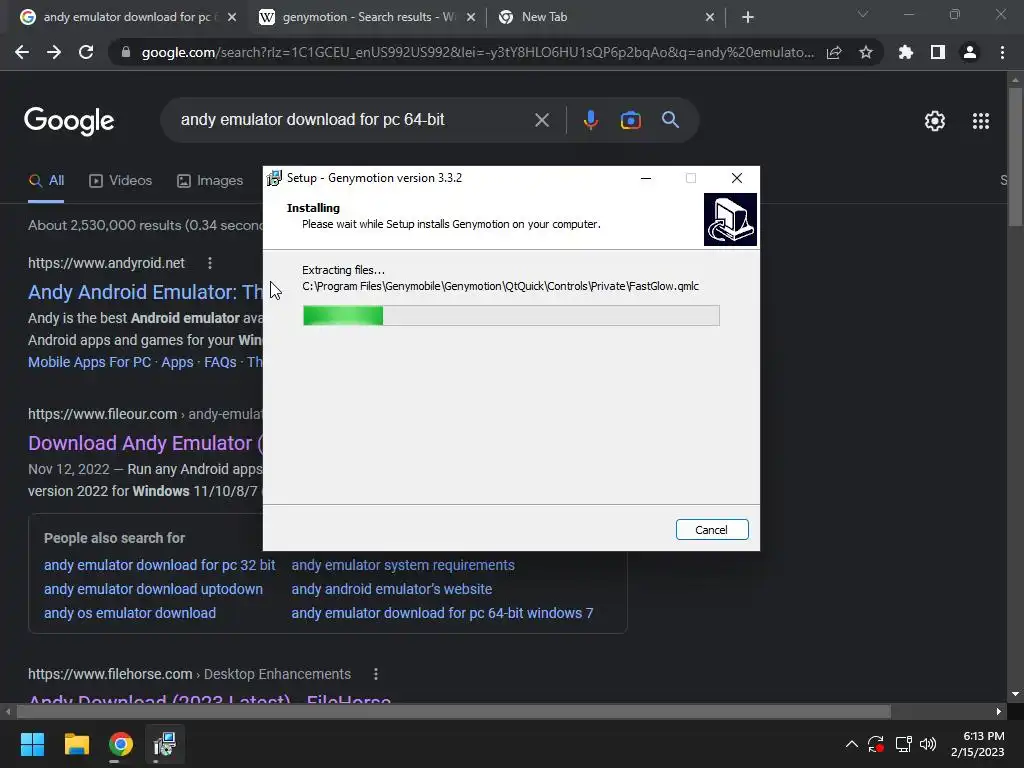
Task: Open Download Andy Emulator fileour link
Action: 145,443
